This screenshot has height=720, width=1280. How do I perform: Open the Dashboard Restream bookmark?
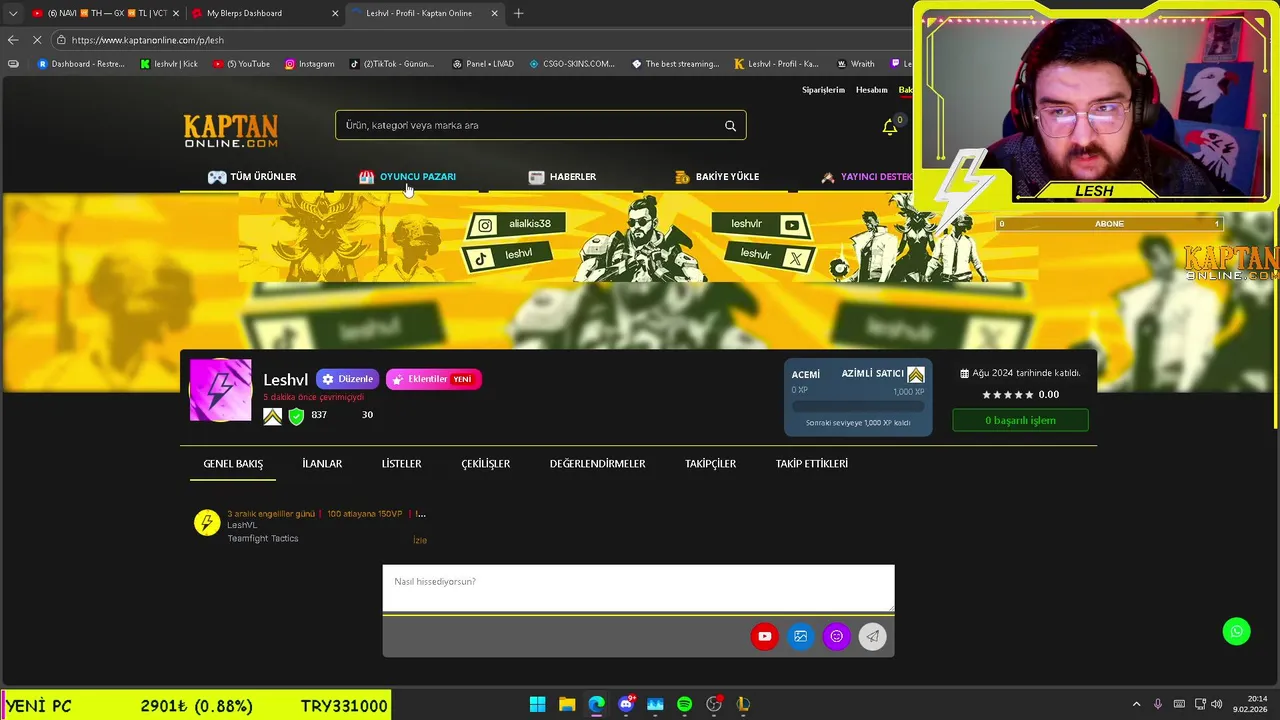tap(81, 64)
